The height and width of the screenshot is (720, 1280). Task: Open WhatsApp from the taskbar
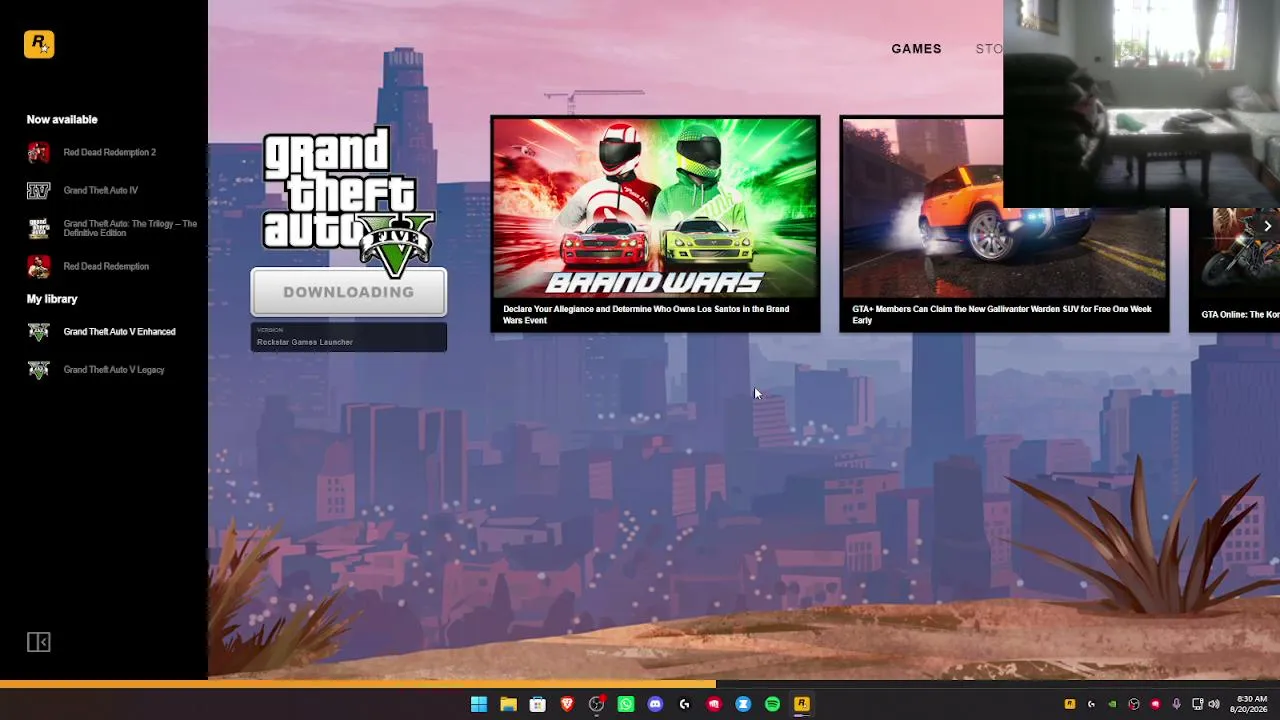click(626, 704)
